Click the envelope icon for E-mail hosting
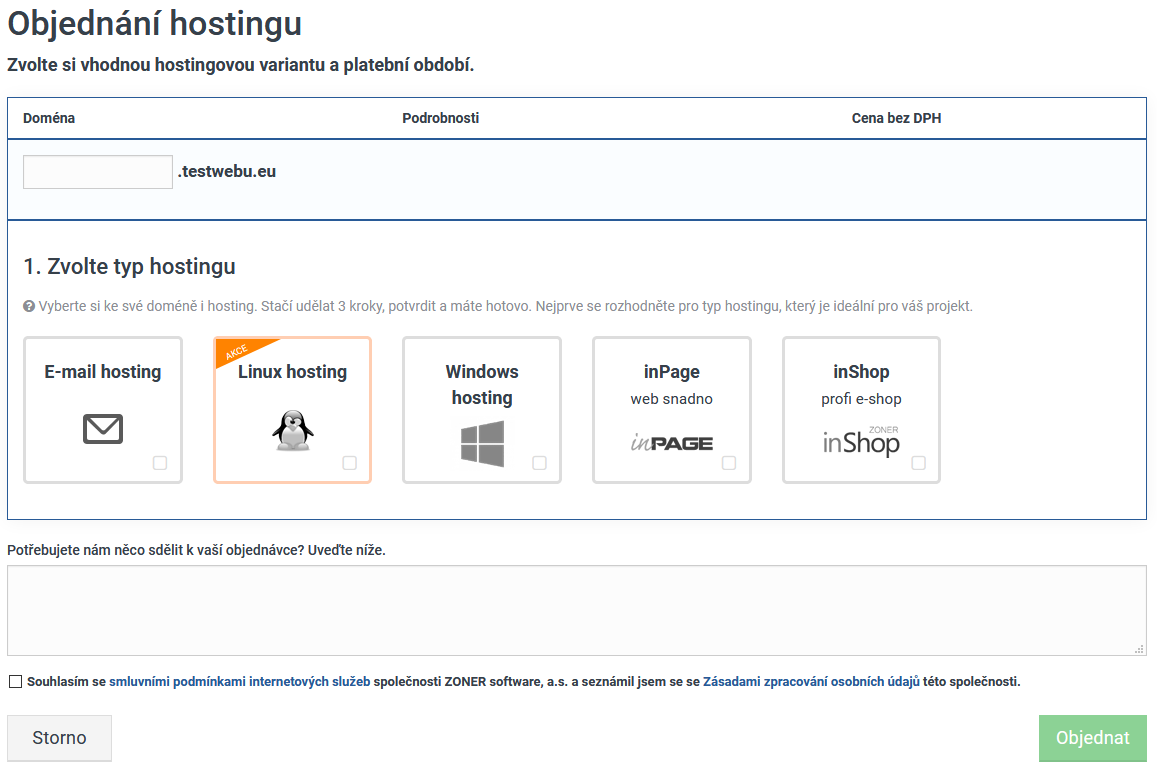1157x772 pixels. pos(102,429)
